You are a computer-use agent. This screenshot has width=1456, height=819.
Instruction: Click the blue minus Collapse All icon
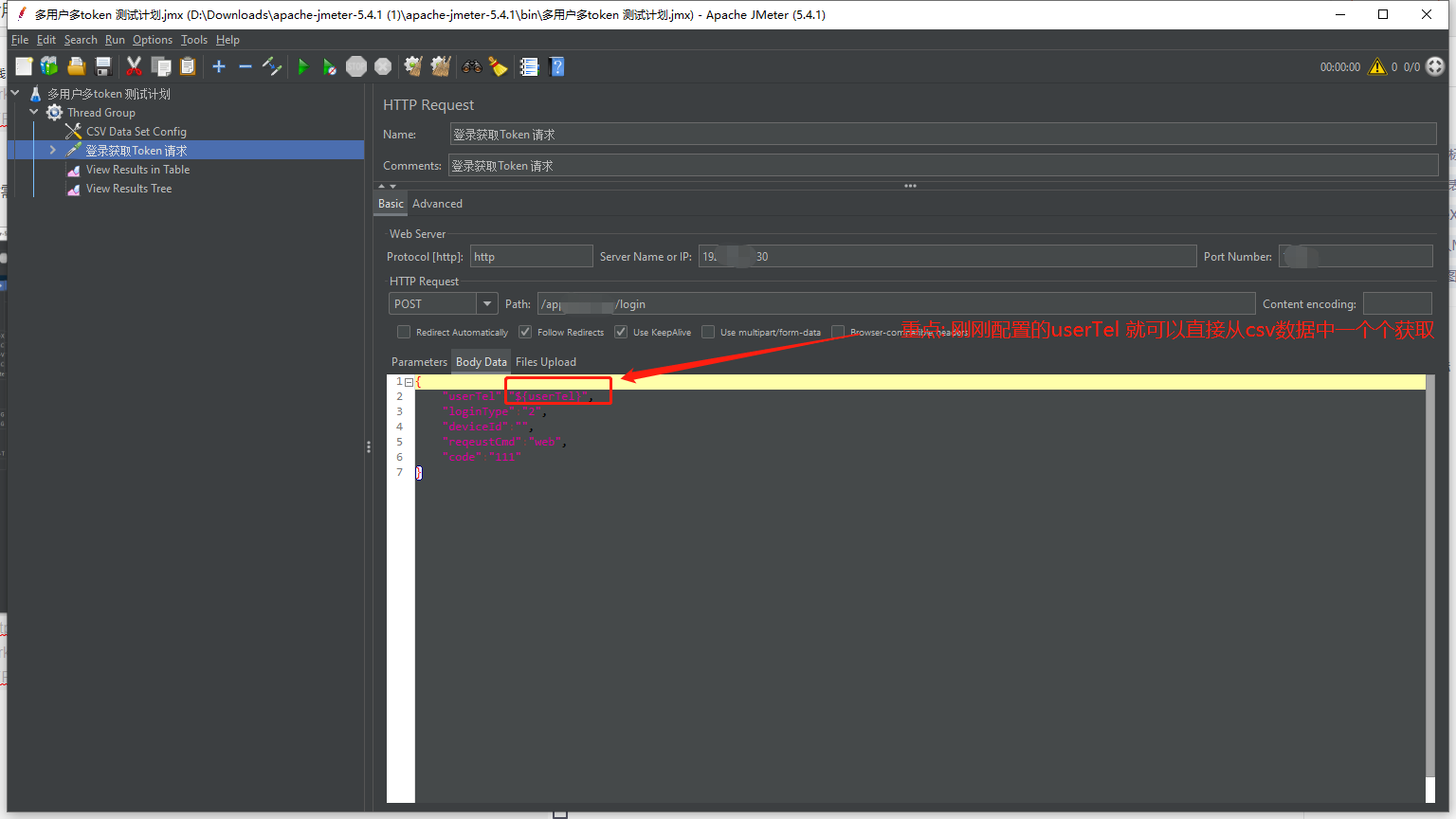[245, 66]
